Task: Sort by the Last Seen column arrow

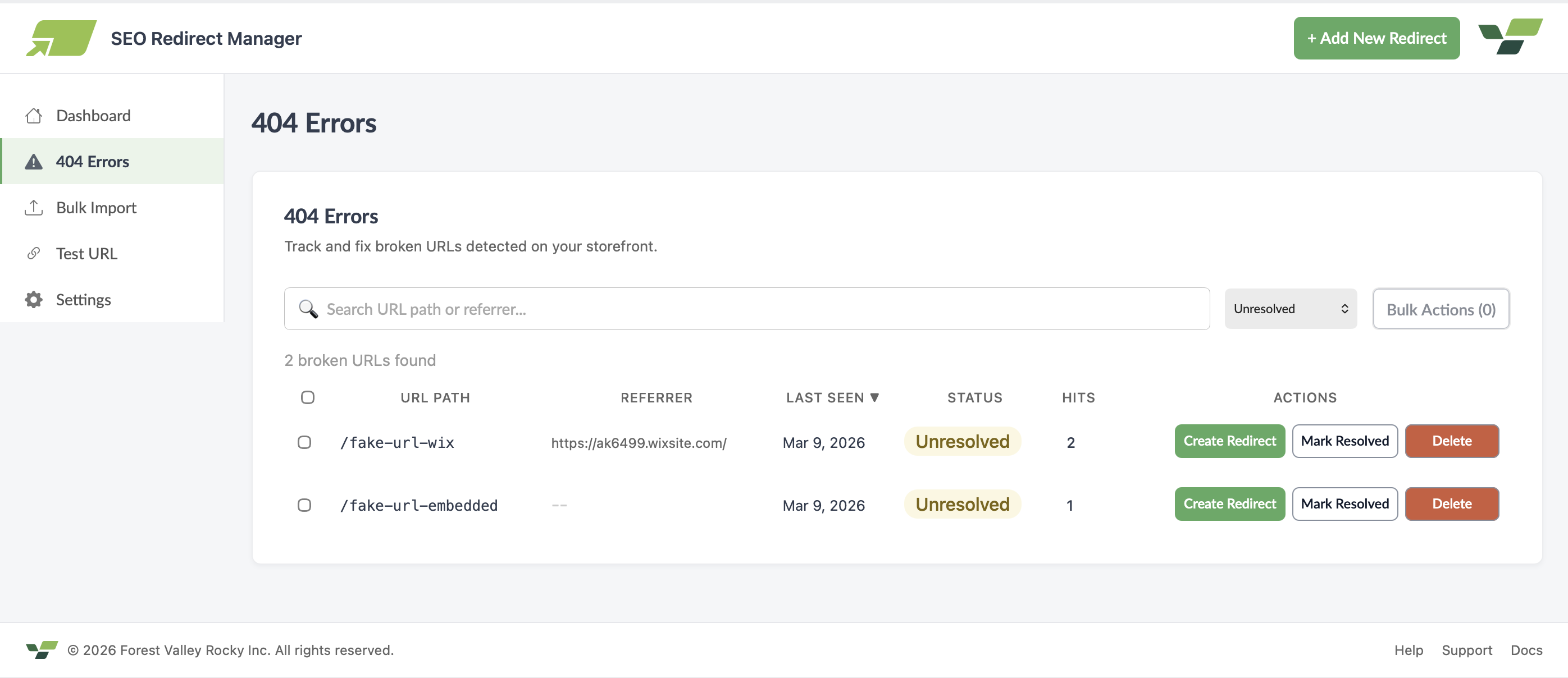Action: coord(874,397)
